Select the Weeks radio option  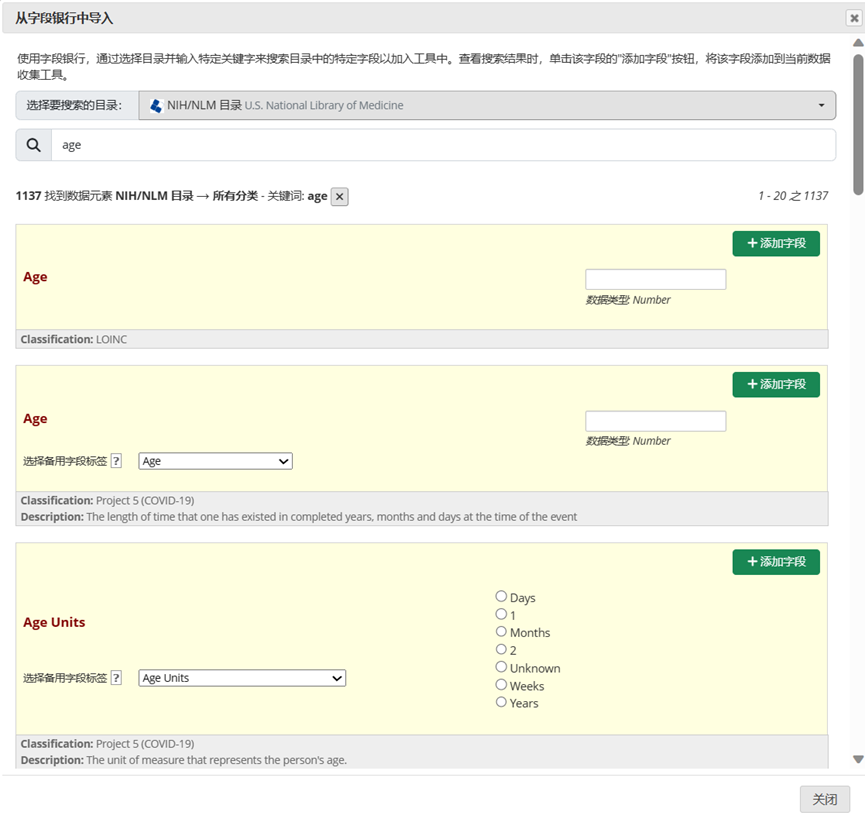click(x=501, y=684)
